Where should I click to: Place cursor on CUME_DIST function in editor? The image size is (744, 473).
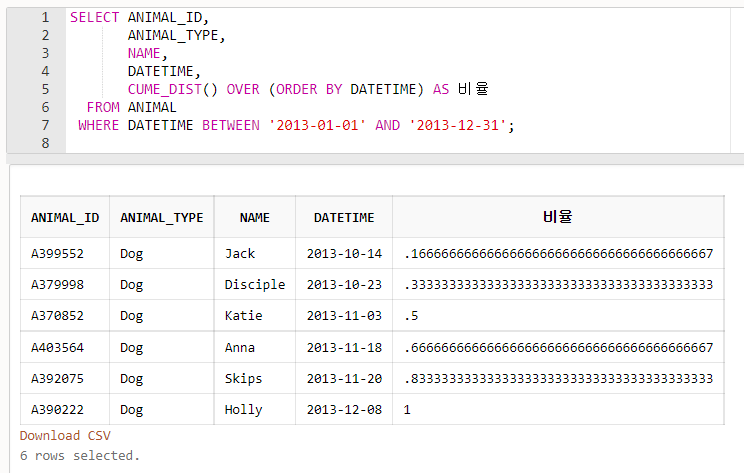(165, 89)
